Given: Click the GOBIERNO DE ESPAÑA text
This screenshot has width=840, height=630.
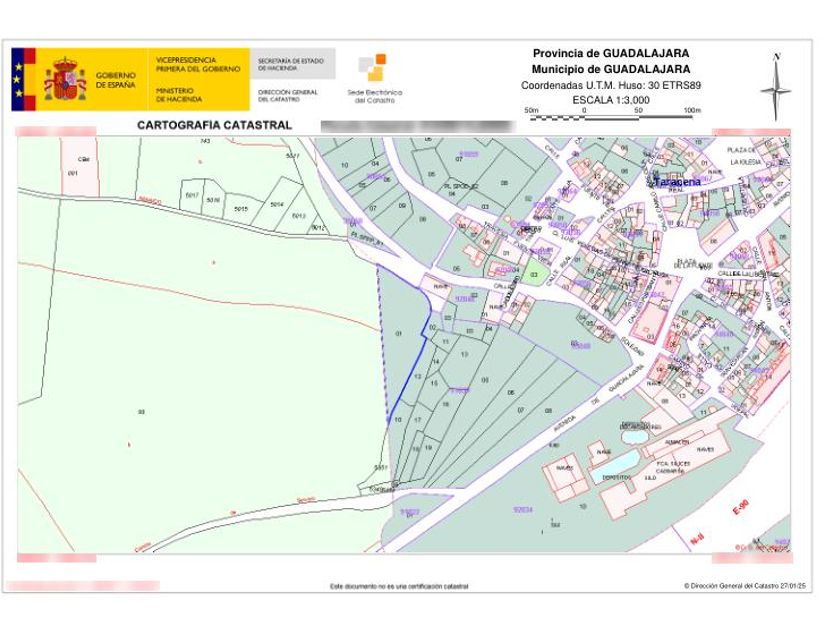Looking at the screenshot, I should [116, 80].
